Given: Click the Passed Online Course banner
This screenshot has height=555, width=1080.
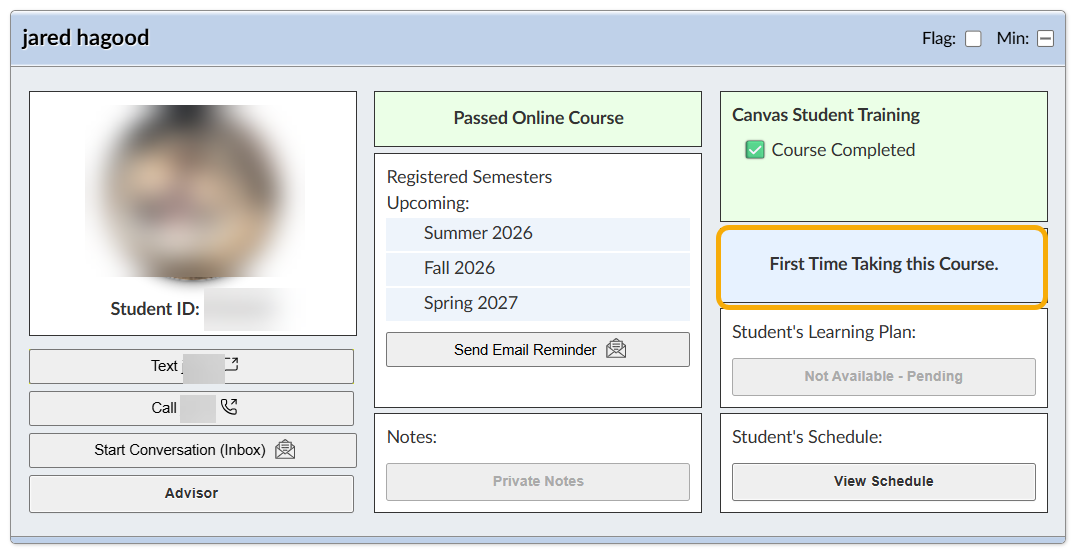Looking at the screenshot, I should pos(538,118).
